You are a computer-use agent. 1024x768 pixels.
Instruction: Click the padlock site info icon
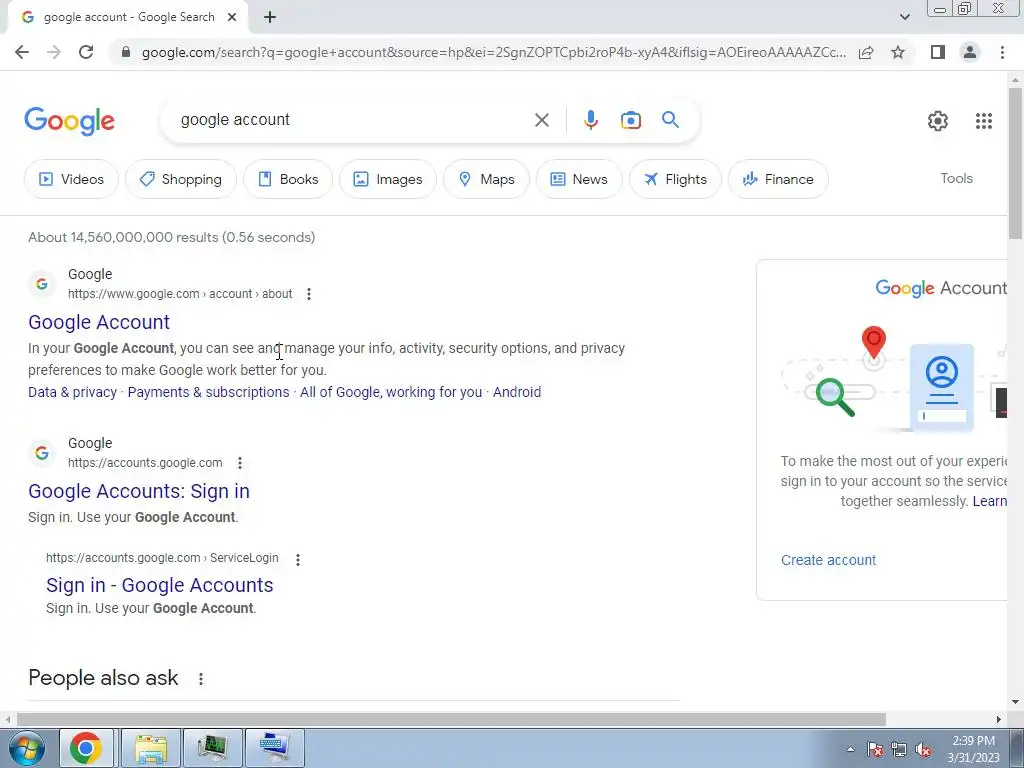click(126, 52)
